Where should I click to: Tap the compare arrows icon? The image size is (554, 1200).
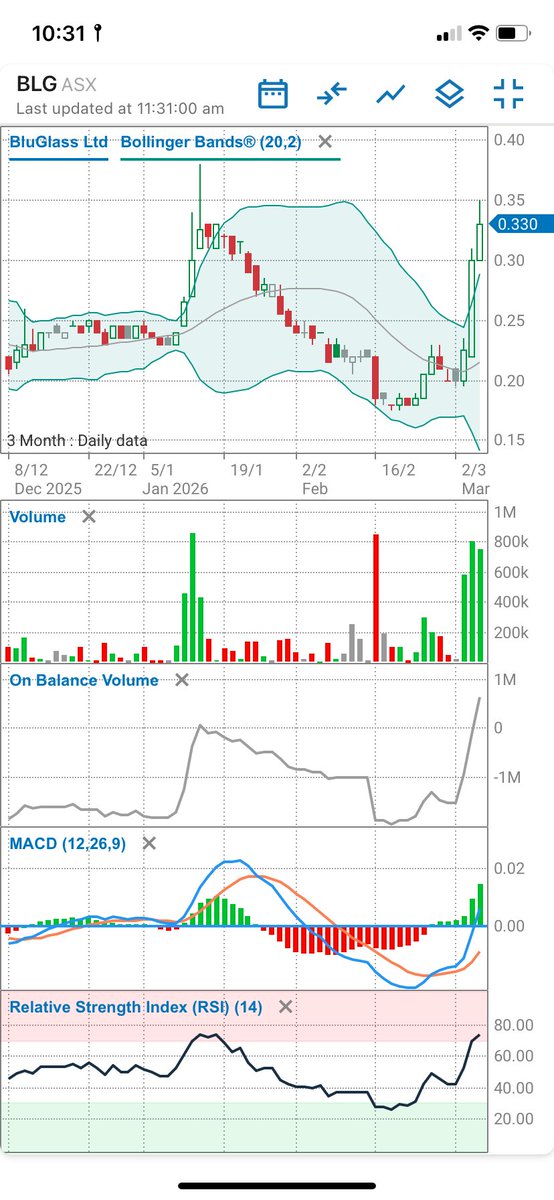click(x=331, y=94)
